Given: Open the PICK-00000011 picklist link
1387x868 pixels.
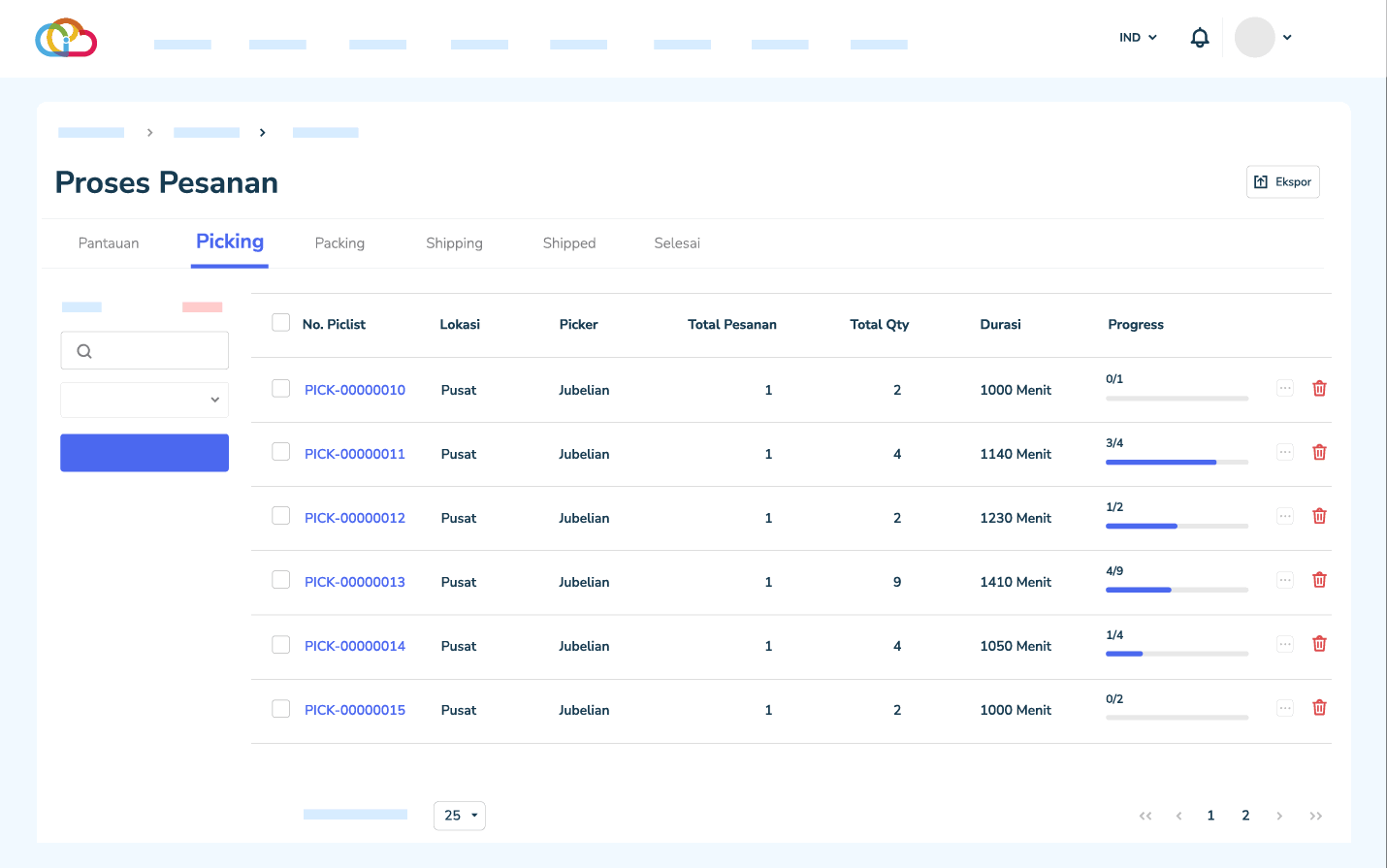Looking at the screenshot, I should click(x=355, y=454).
